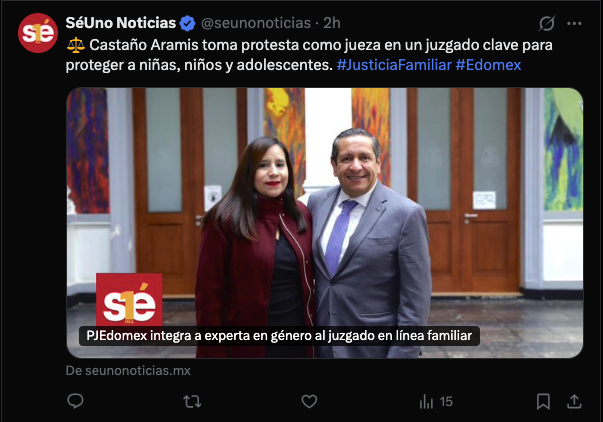Open the seunonoticias.mx source link
The width and height of the screenshot is (603, 422).
click(128, 370)
